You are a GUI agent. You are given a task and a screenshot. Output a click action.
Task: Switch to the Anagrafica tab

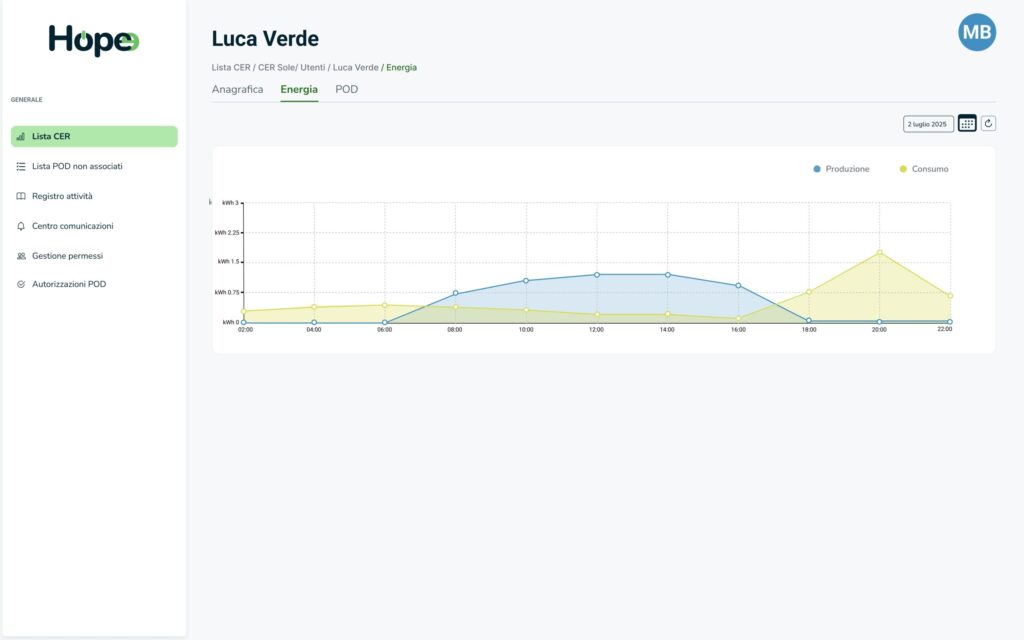coord(237,89)
